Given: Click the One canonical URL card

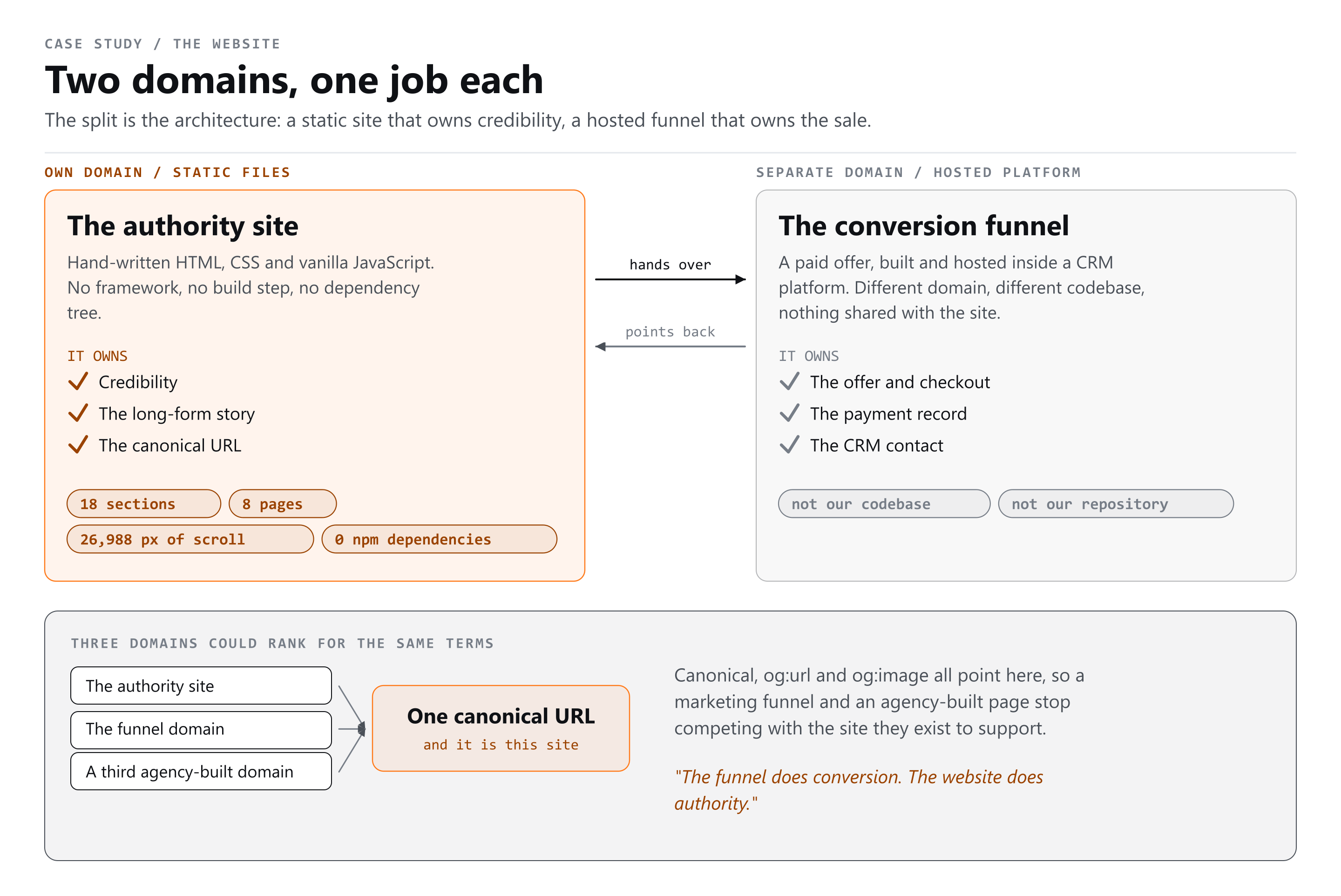Looking at the screenshot, I should point(501,728).
